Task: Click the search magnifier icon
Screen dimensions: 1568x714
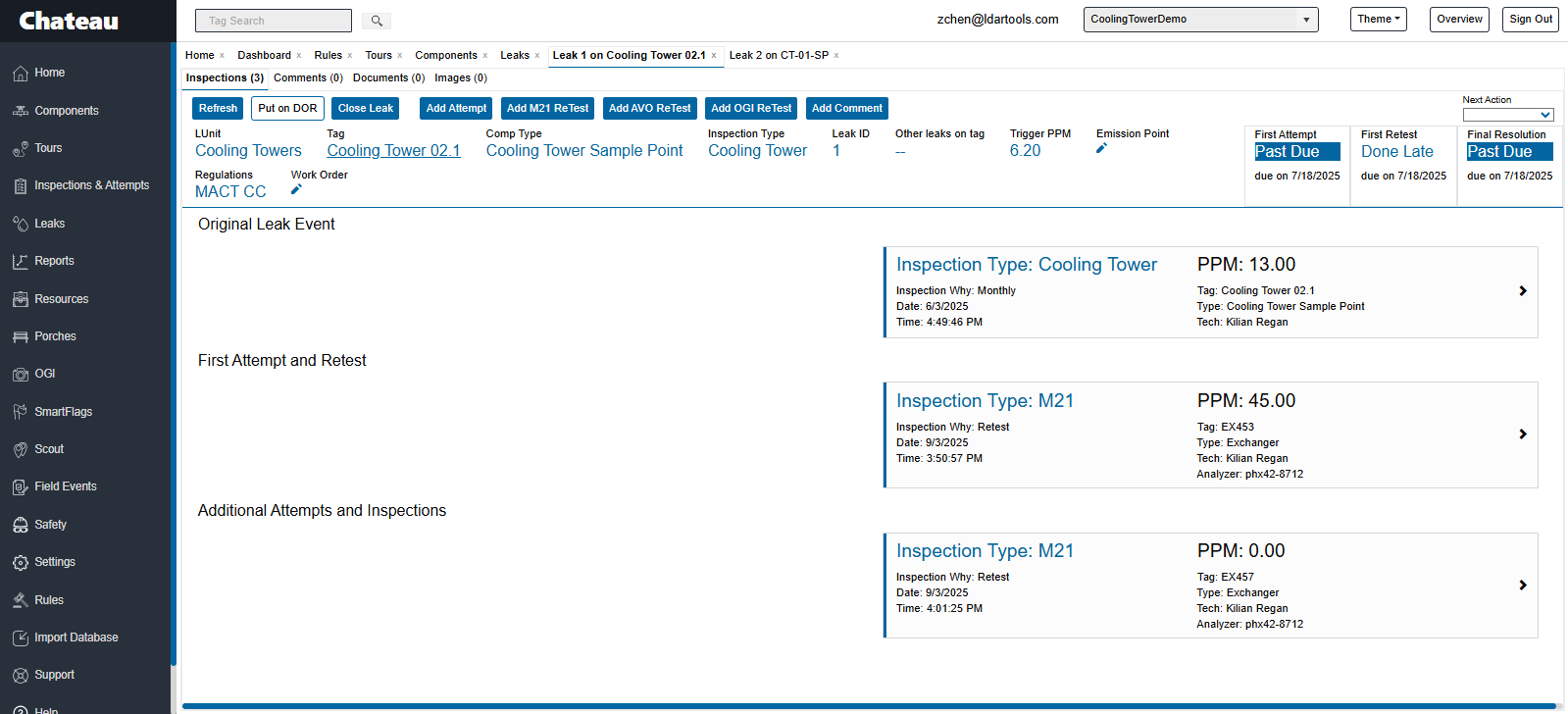Action: [x=377, y=21]
